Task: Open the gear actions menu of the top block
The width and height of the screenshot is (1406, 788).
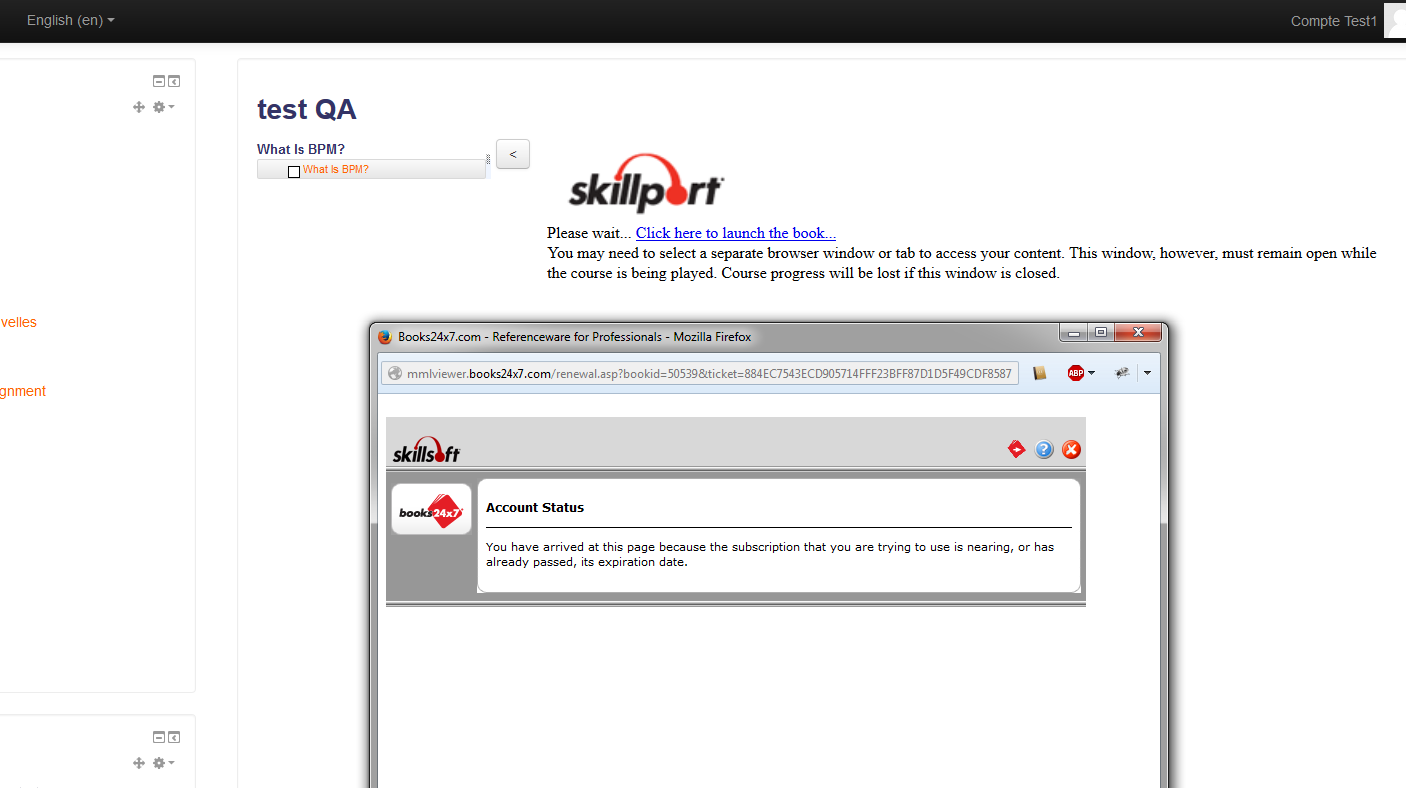Action: pyautogui.click(x=164, y=107)
